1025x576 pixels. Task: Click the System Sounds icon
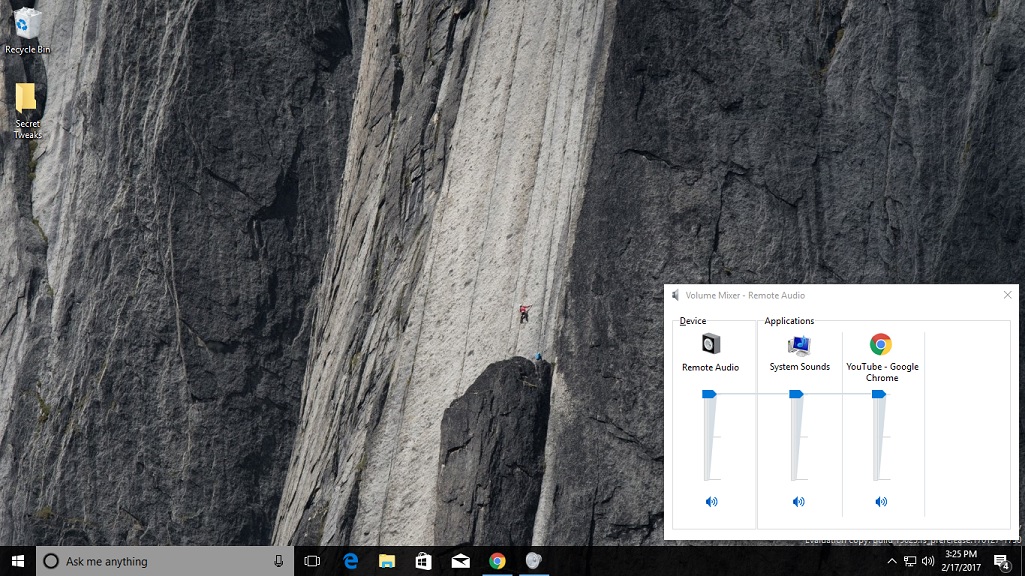tap(799, 345)
